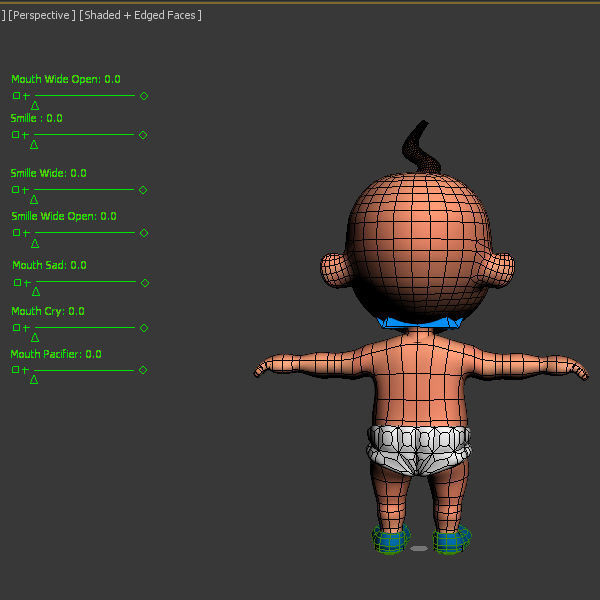Viewport: 600px width, 600px height.
Task: Click the plus toggle of Mouth Wide Open slider
Action: [26, 96]
